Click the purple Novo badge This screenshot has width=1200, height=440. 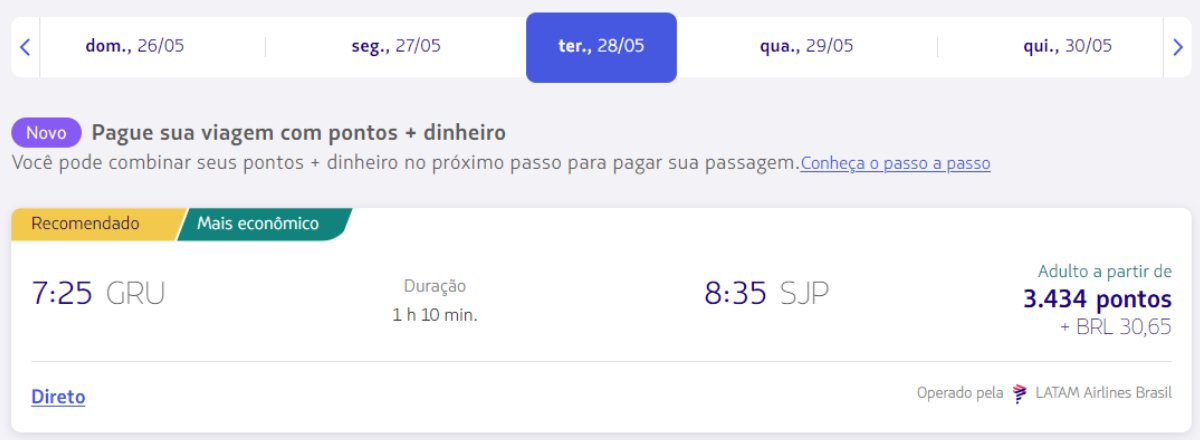pyautogui.click(x=46, y=133)
